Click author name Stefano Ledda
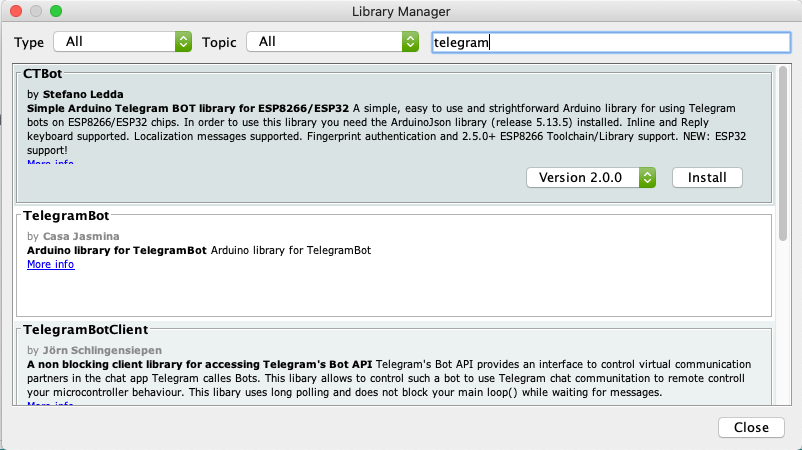This screenshot has width=802, height=450. tap(83, 94)
